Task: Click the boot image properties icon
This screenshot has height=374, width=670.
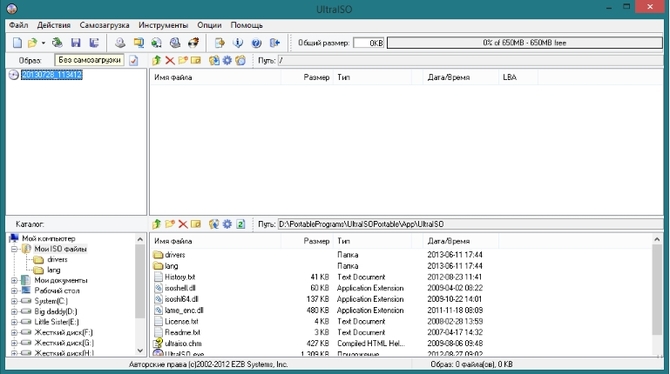Action: point(134,60)
